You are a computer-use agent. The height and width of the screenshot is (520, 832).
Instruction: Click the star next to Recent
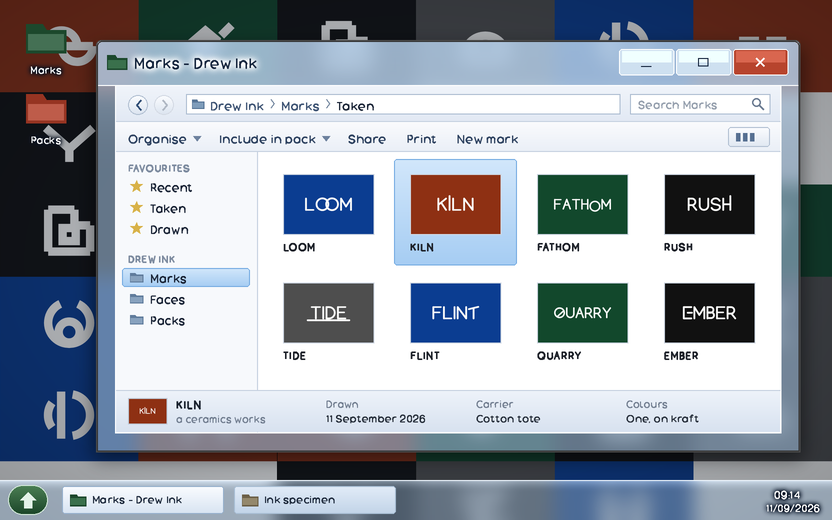pyautogui.click(x=136, y=187)
